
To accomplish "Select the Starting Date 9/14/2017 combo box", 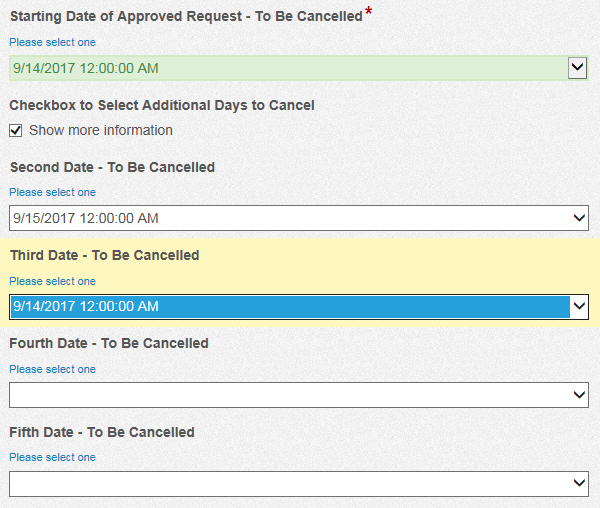I will click(299, 68).
